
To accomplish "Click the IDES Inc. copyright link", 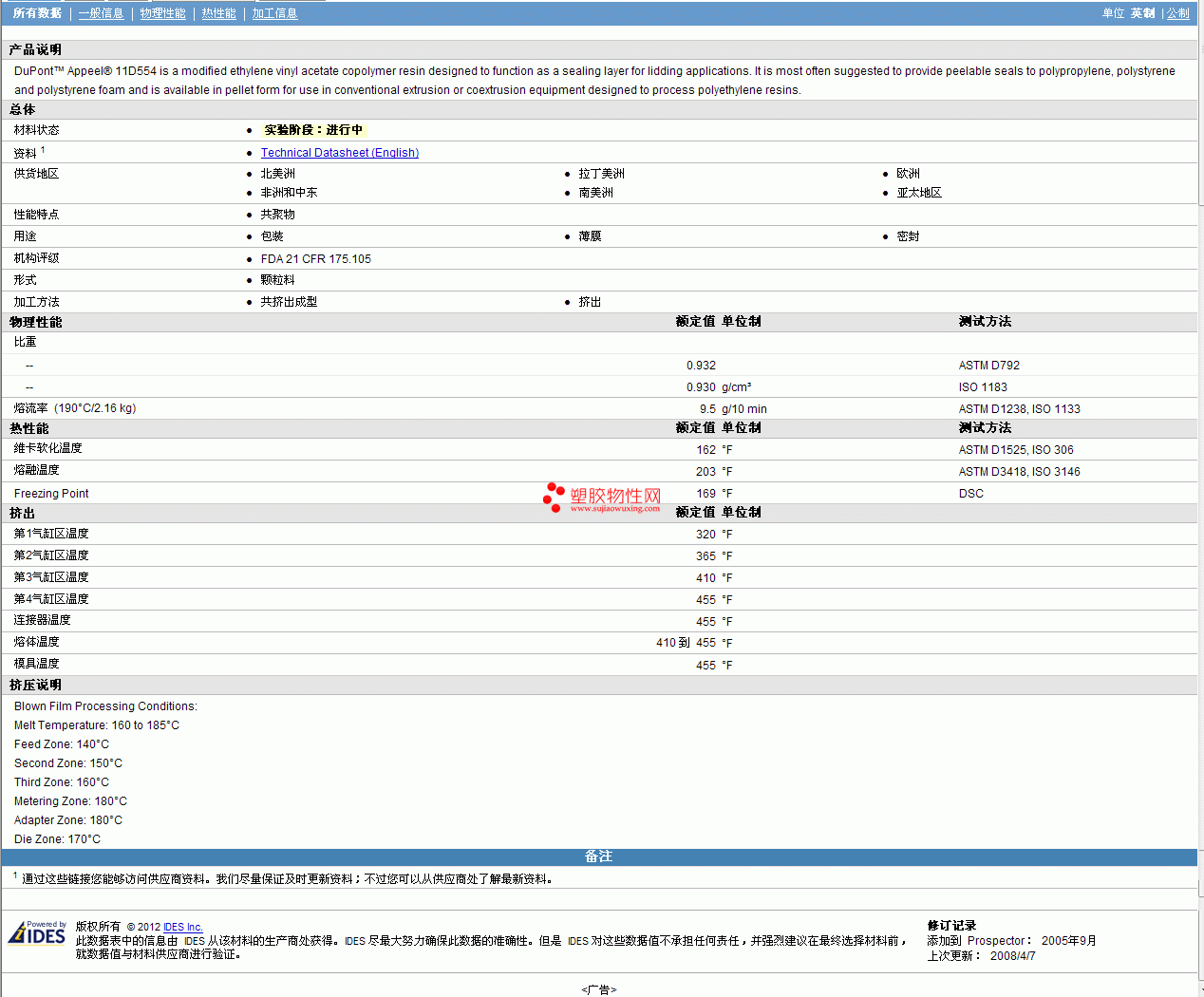I will tap(183, 927).
